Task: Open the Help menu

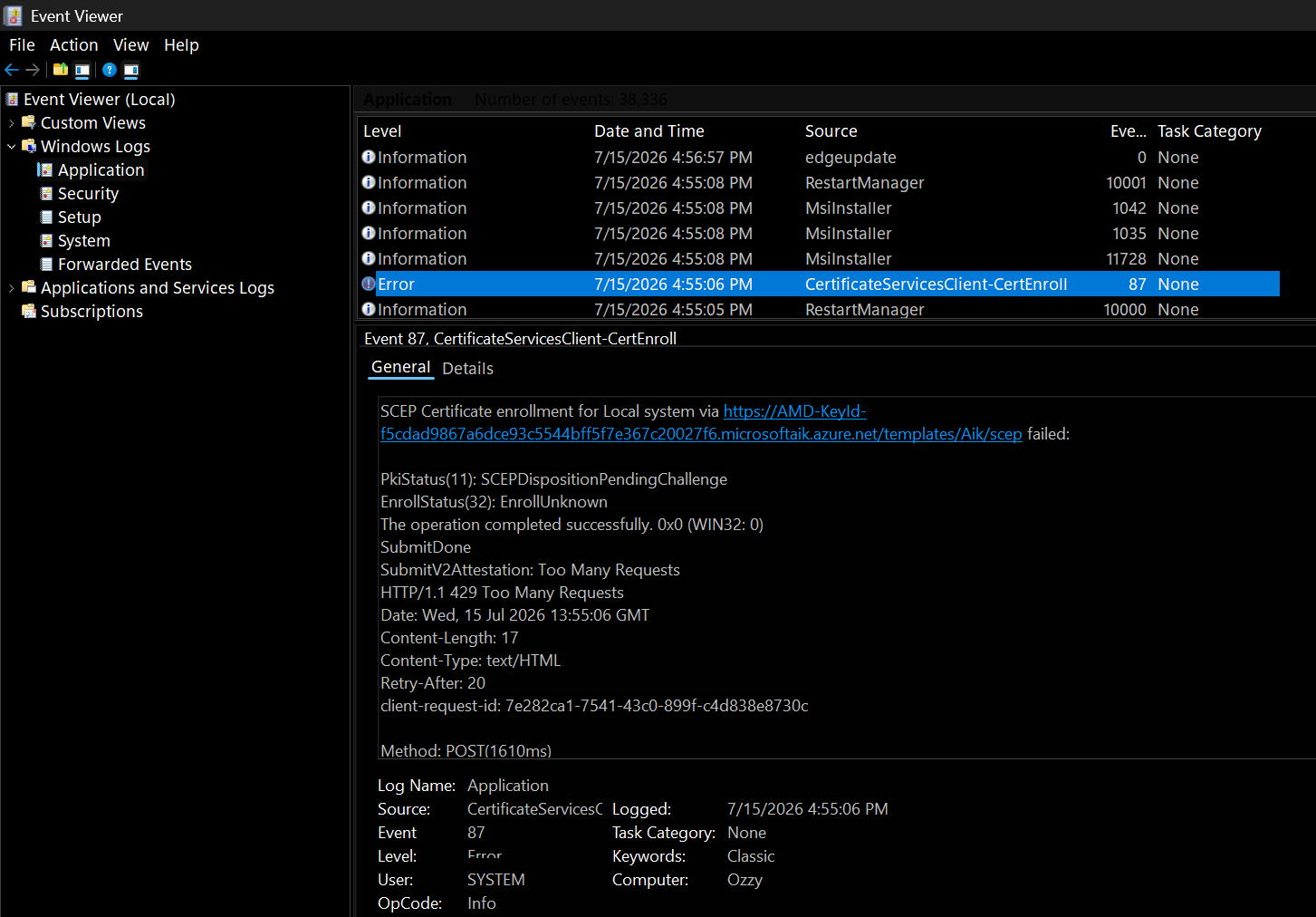Action: (x=181, y=44)
